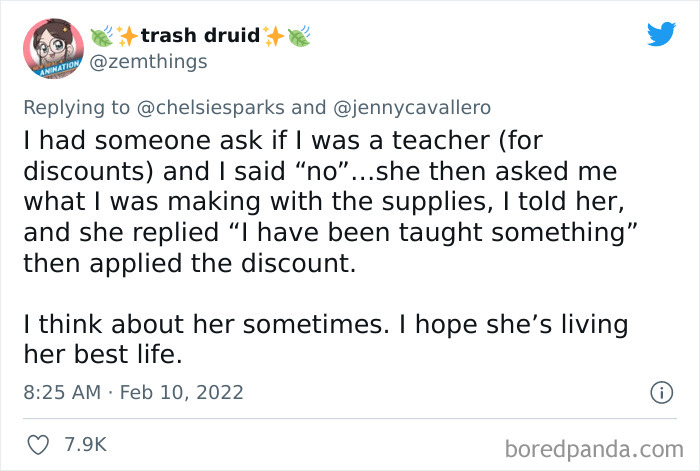Click the Twitter bird logo
This screenshot has width=700, height=471.
click(661, 35)
